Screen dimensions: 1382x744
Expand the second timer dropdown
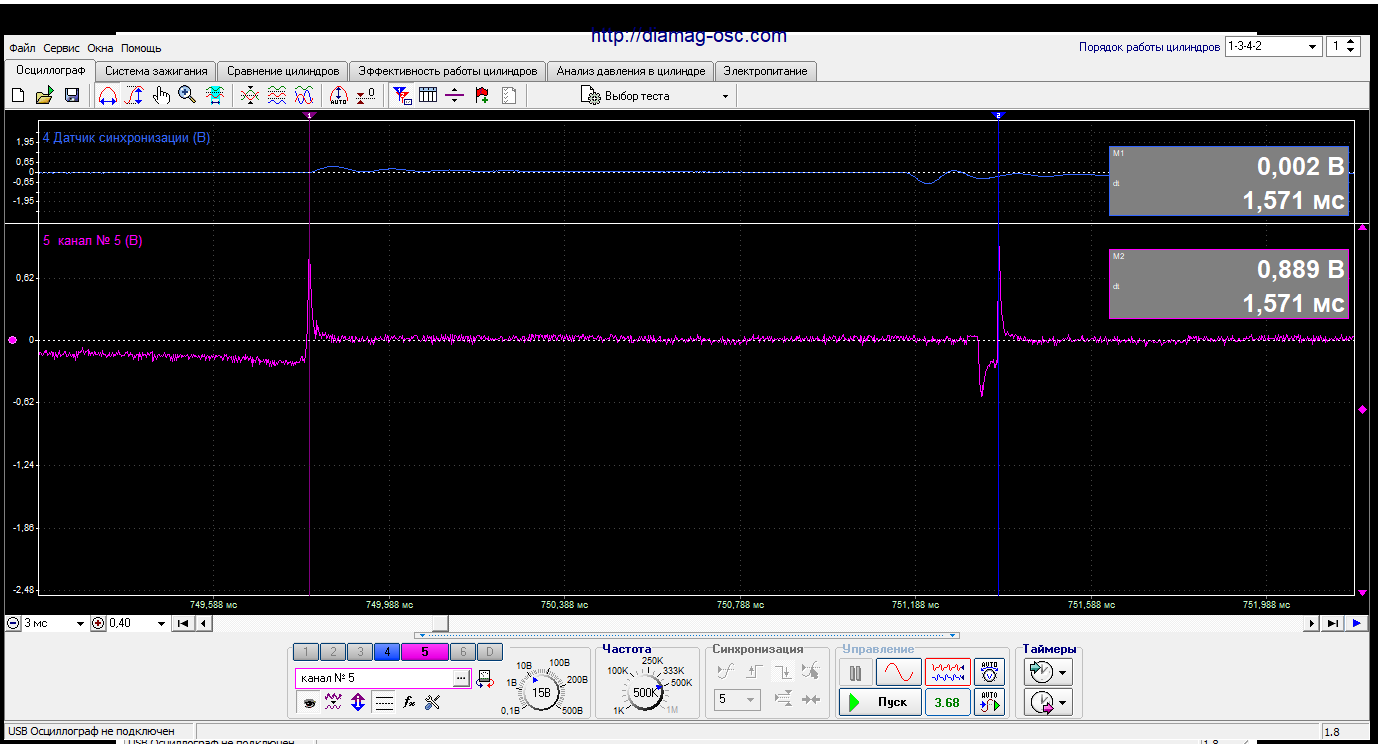(x=1063, y=704)
